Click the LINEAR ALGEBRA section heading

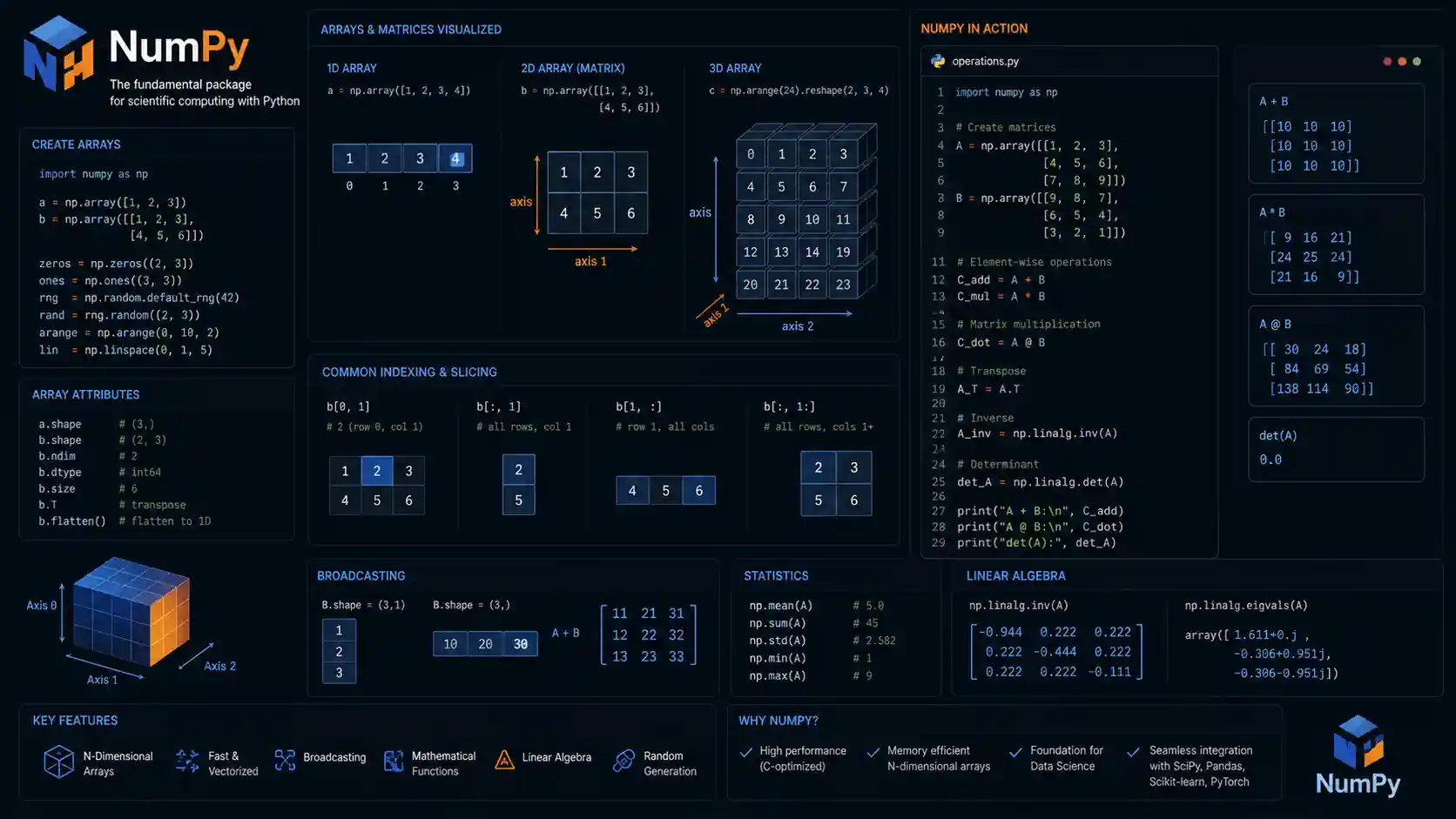tap(1015, 575)
